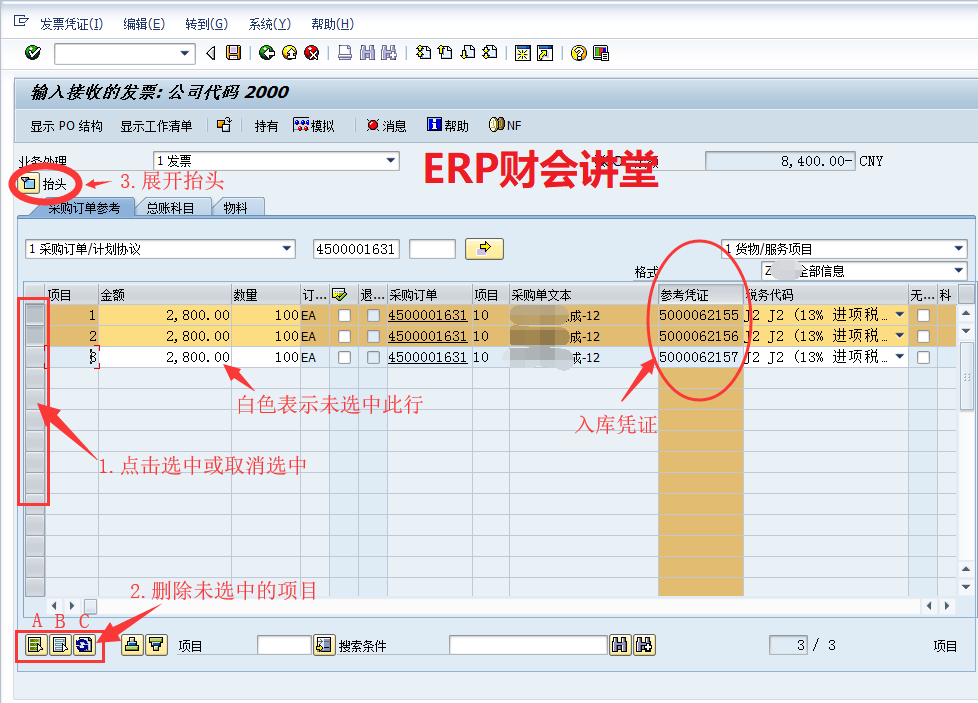Click the 模拟 simulate button
The image size is (978, 703).
pos(313,126)
